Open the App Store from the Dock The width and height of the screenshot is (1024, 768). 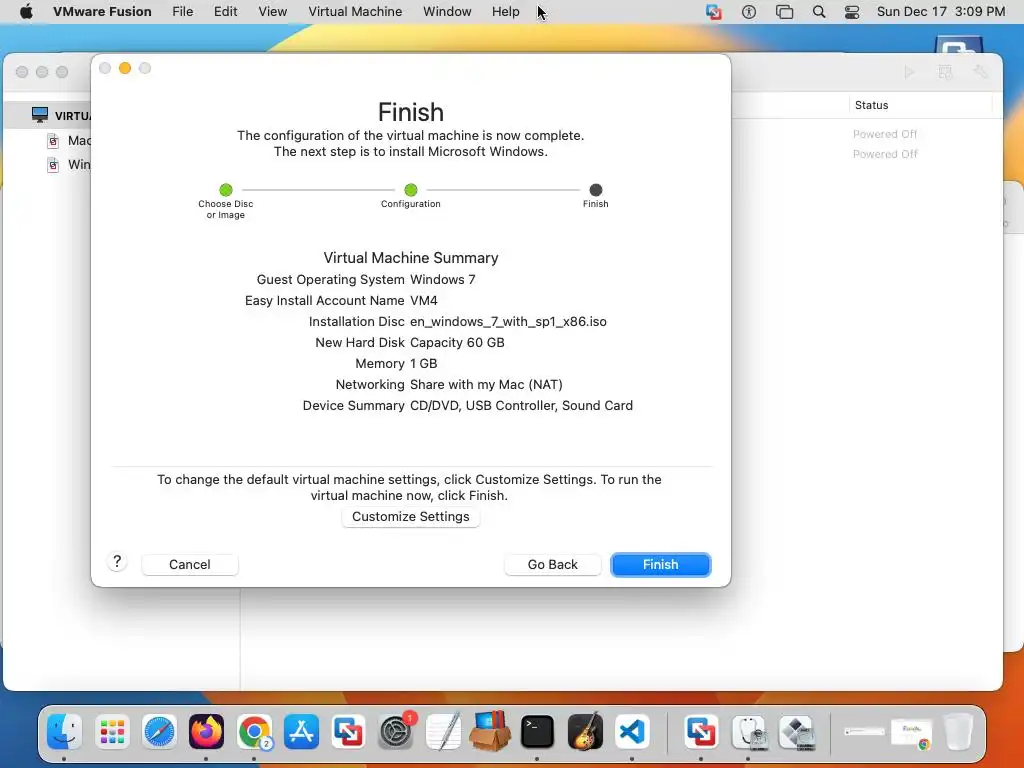coord(301,731)
